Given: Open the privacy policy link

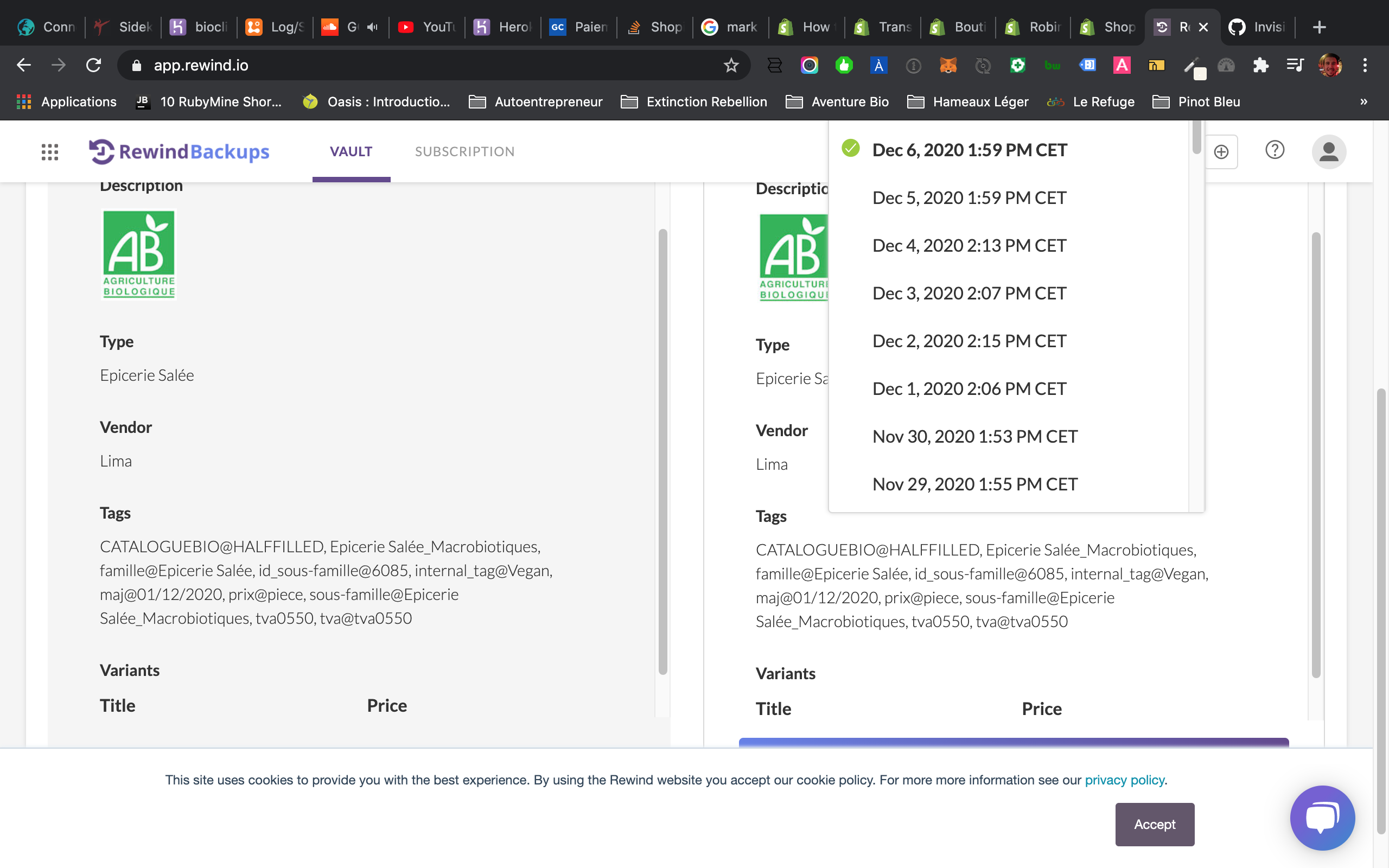Looking at the screenshot, I should [x=1124, y=780].
